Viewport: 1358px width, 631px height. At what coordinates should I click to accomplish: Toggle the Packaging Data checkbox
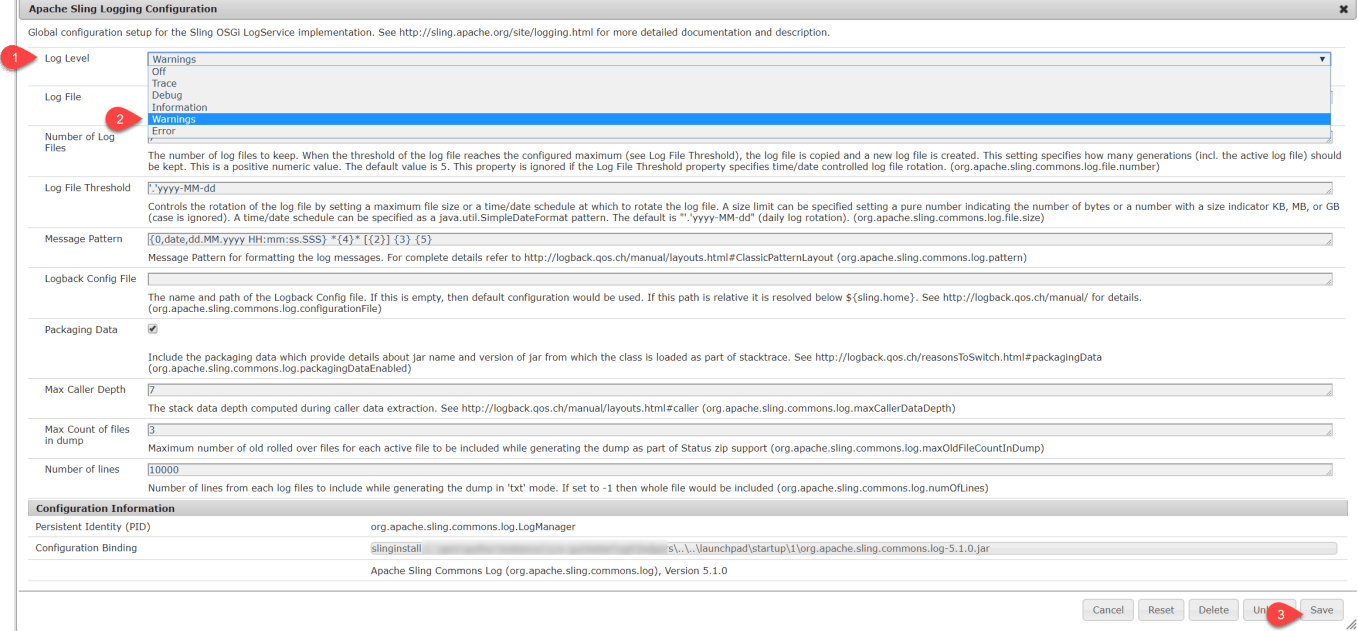point(153,329)
